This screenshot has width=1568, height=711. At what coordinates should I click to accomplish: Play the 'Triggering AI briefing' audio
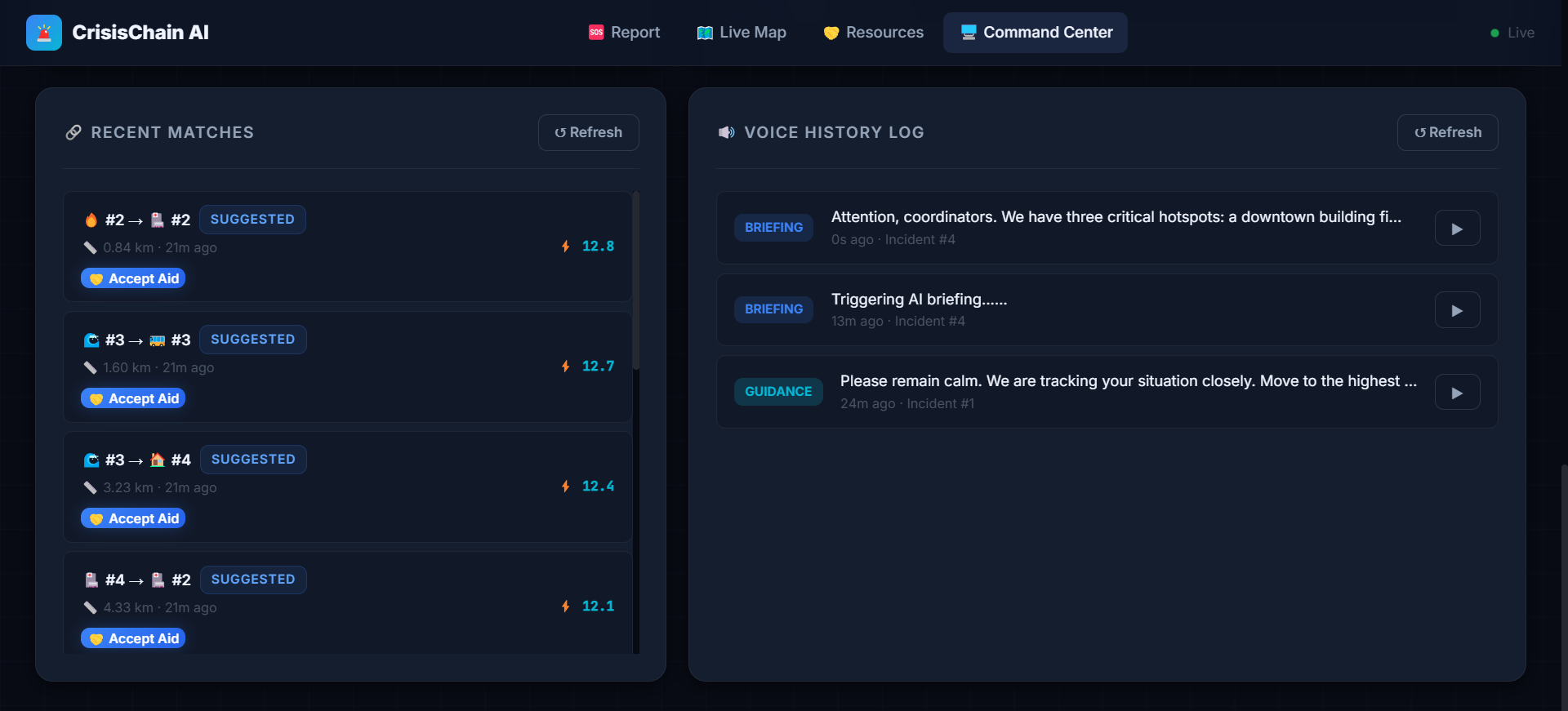pos(1457,310)
